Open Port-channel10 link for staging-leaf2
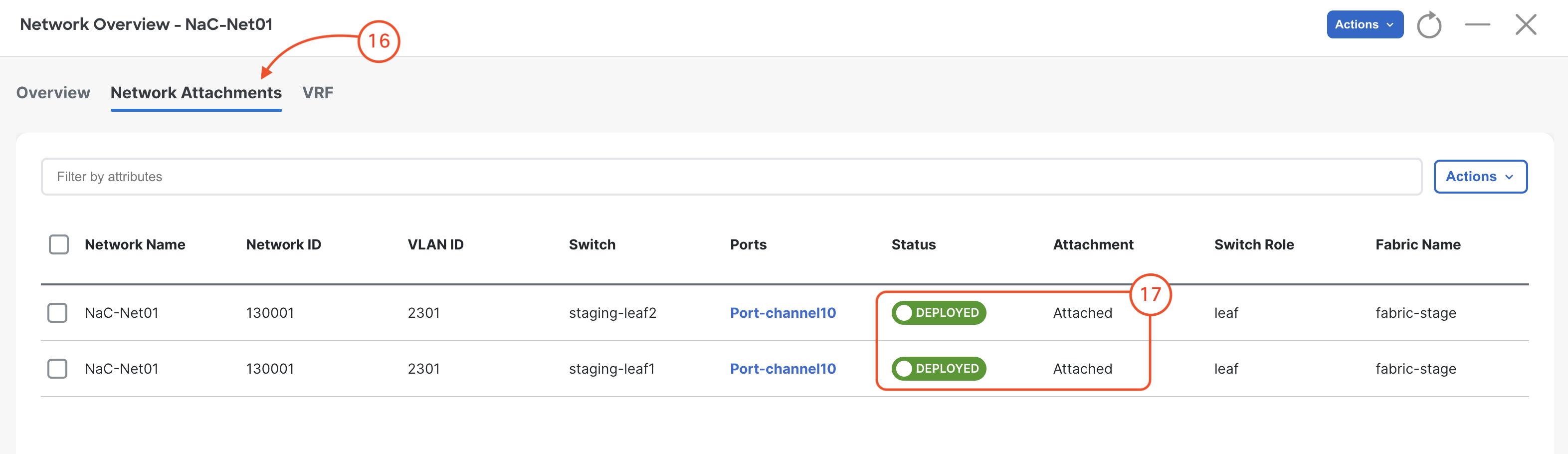Image resolution: width=1568 pixels, height=454 pixels. click(x=783, y=313)
